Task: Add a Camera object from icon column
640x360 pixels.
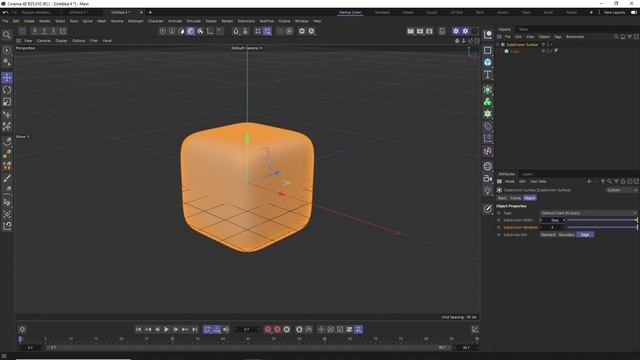Action: (x=488, y=178)
